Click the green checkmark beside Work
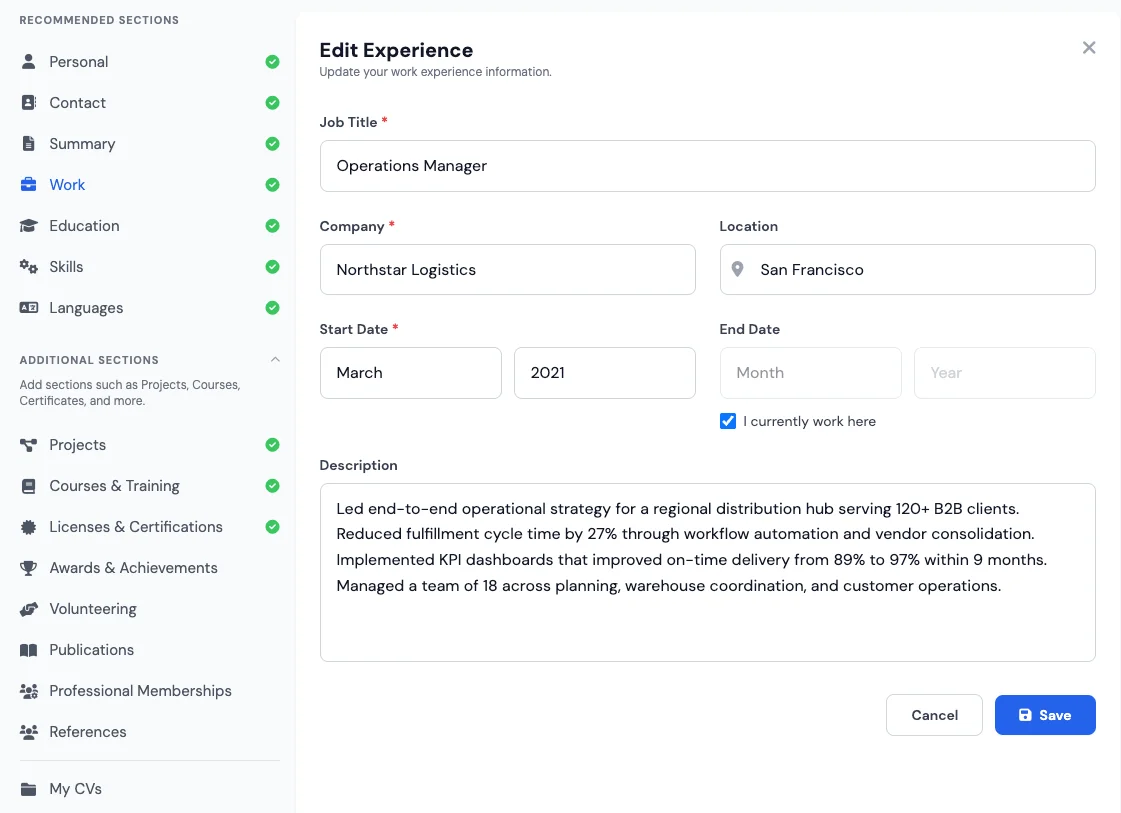 point(272,184)
